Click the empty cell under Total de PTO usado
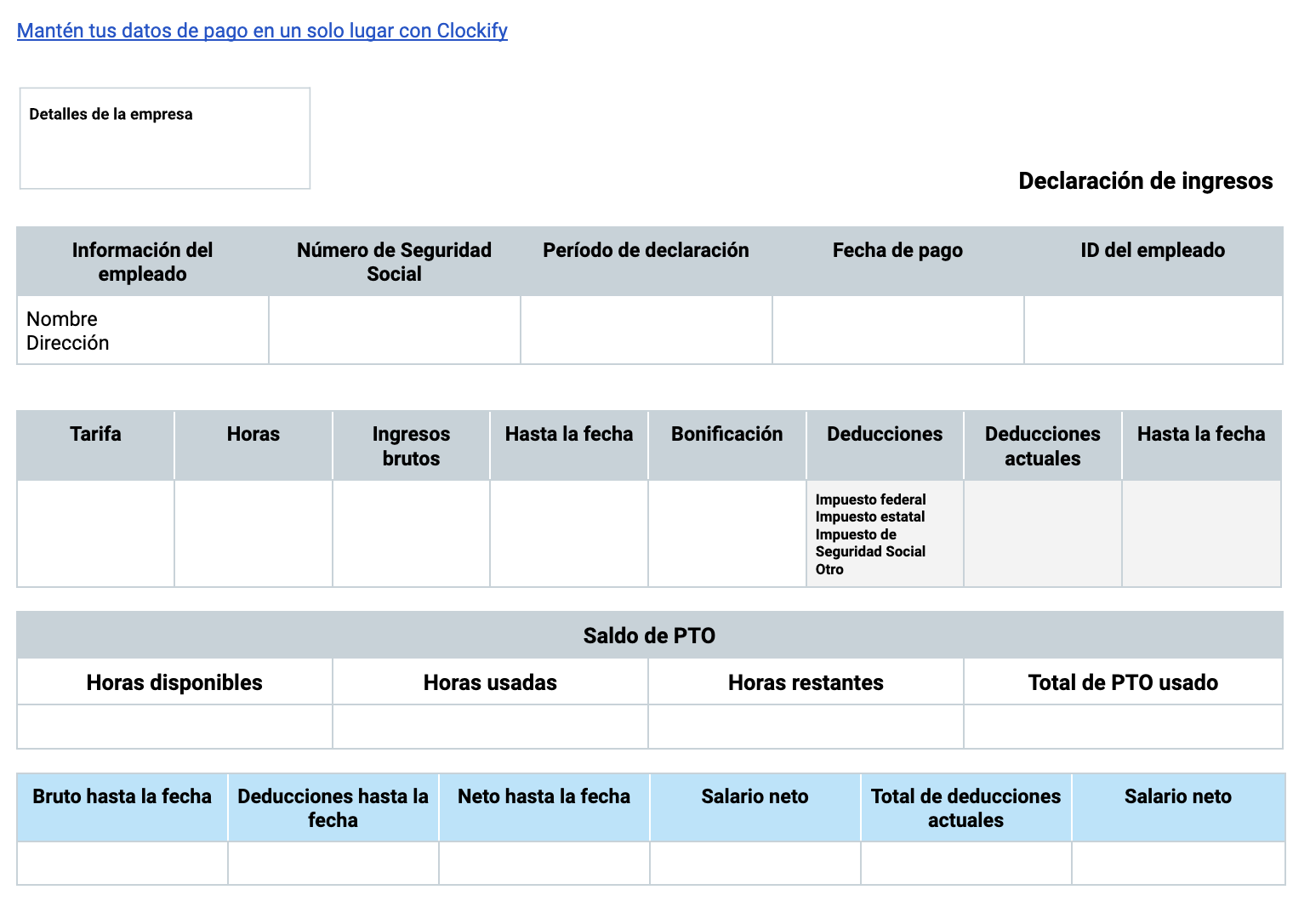 [1123, 727]
